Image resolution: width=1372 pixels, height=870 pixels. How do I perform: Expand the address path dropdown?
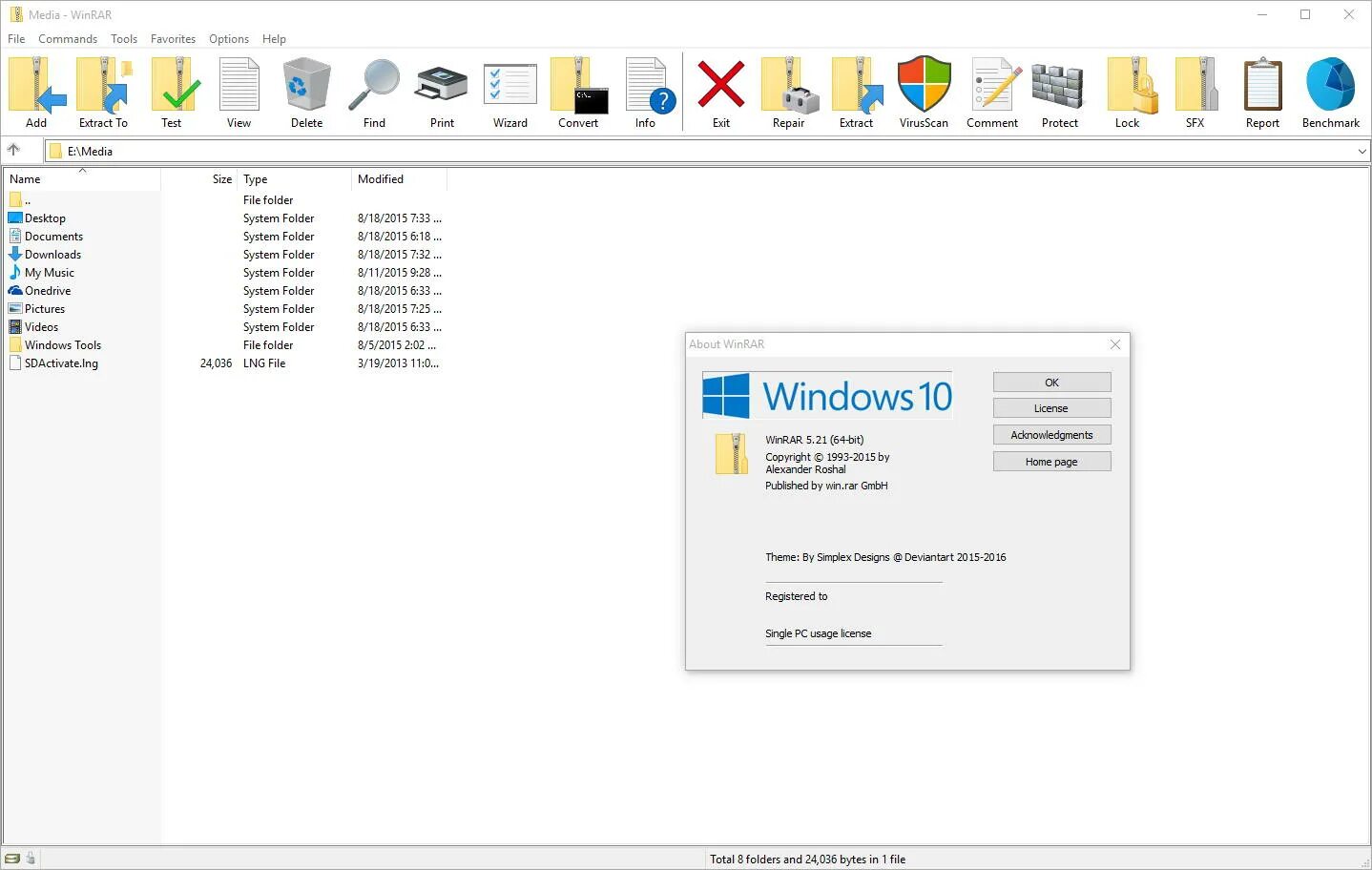[1362, 151]
